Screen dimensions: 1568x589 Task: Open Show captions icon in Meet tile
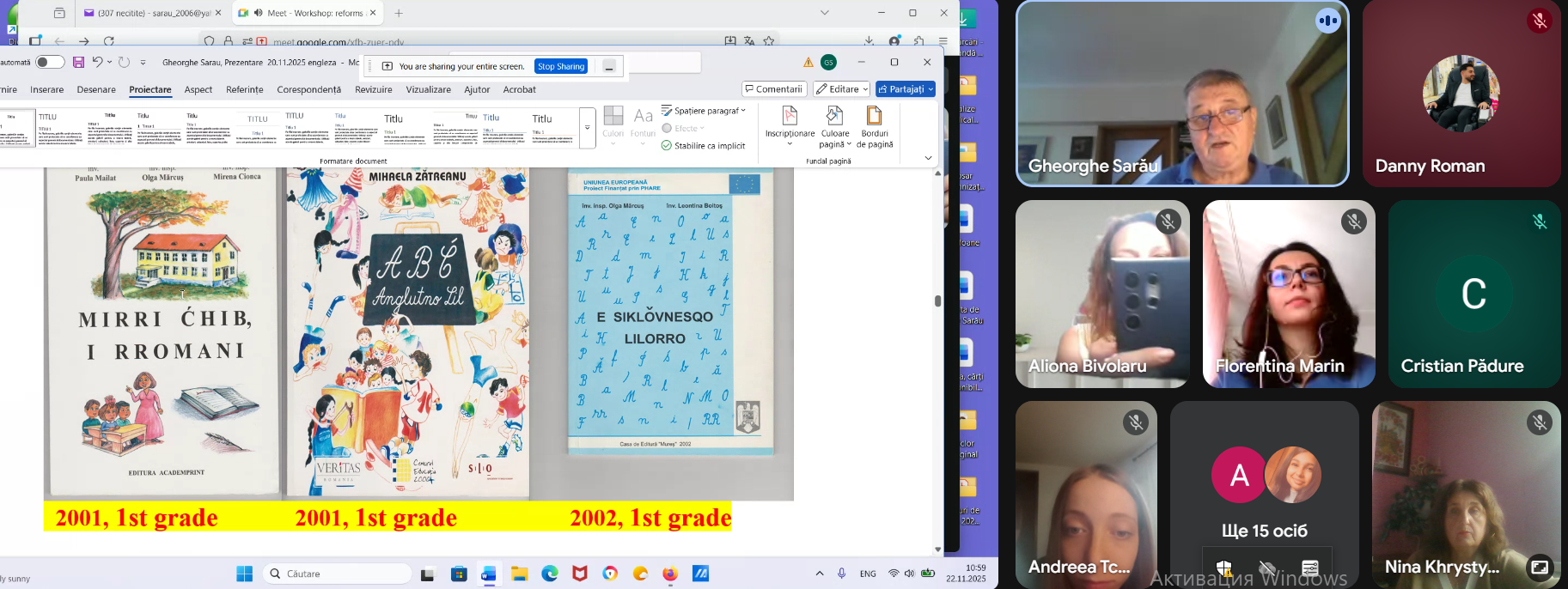pos(1309,568)
